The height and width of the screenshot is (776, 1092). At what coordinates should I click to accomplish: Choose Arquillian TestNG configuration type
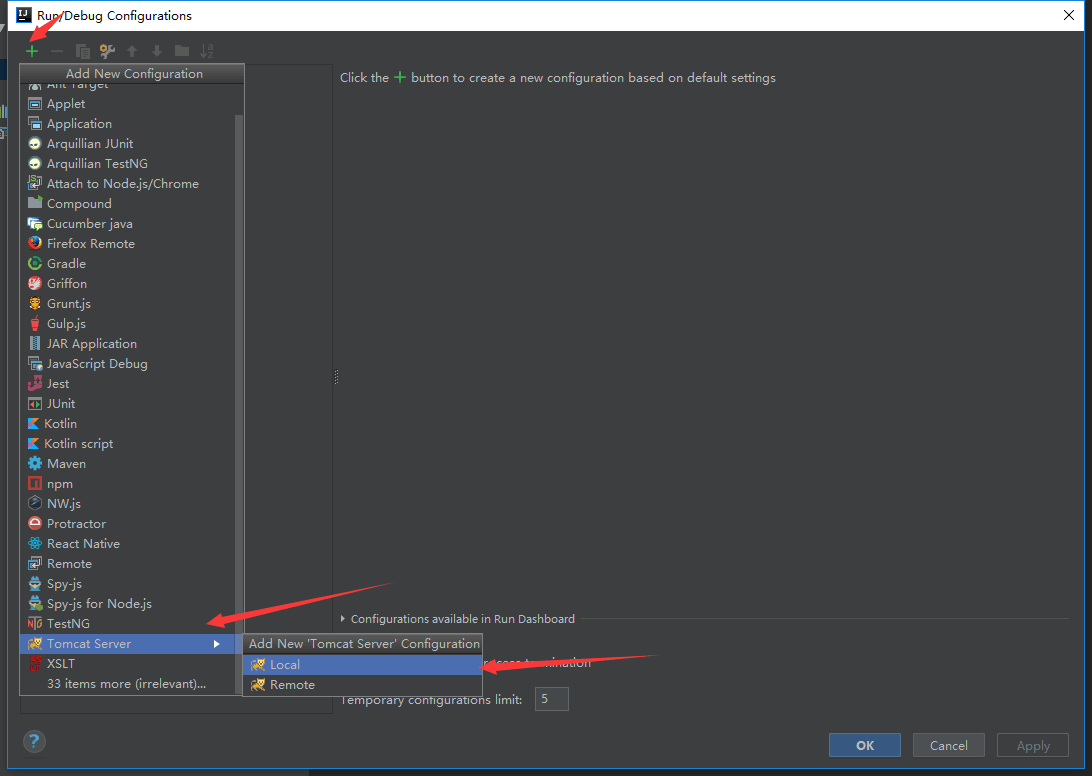coord(128,164)
